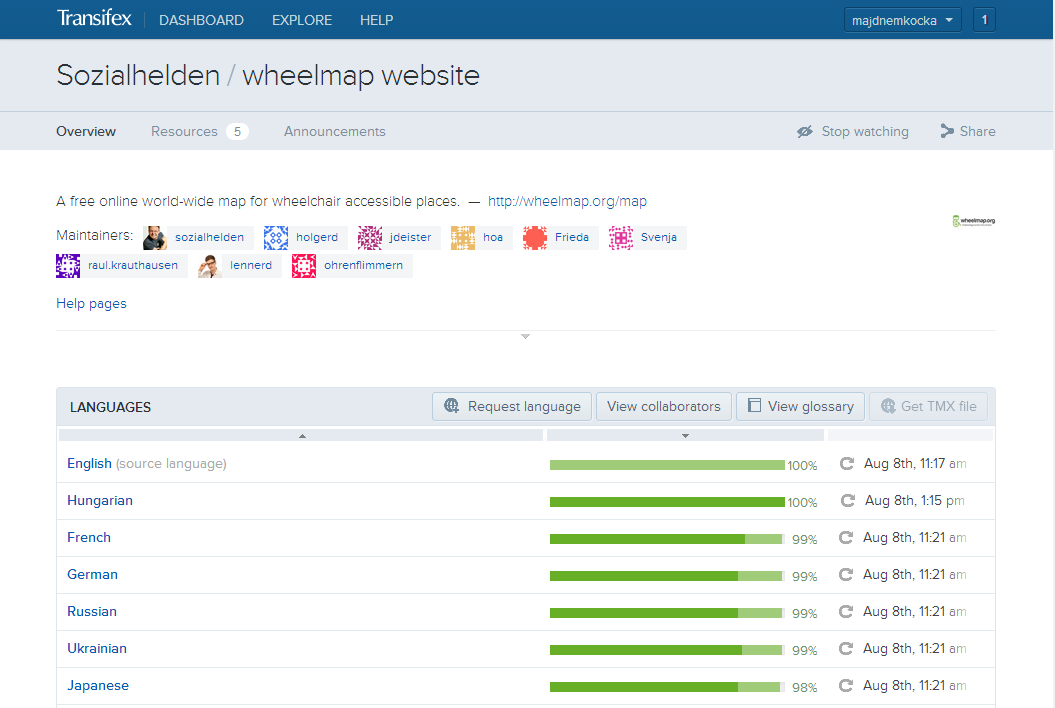Screen dimensions: 1055x708
Task: Click refresh icon in French row
Action: tap(846, 538)
